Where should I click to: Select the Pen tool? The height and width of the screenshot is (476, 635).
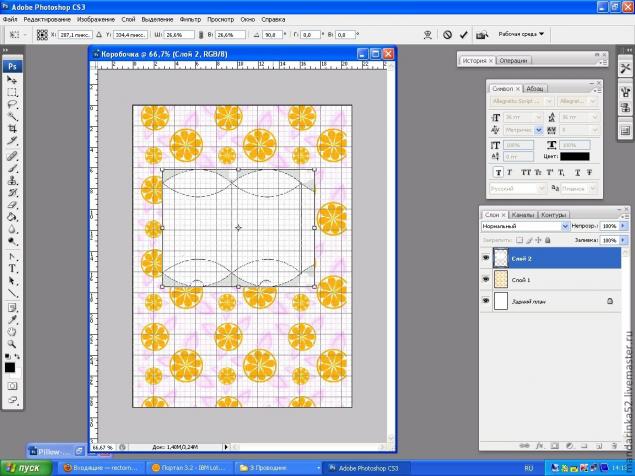pyautogui.click(x=12, y=256)
